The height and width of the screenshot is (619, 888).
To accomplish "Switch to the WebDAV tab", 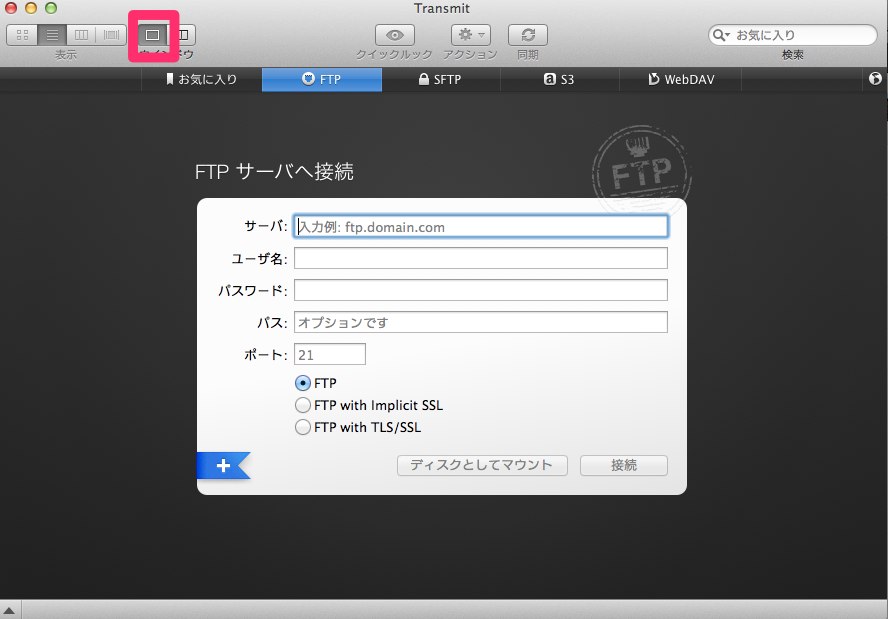I will (681, 79).
